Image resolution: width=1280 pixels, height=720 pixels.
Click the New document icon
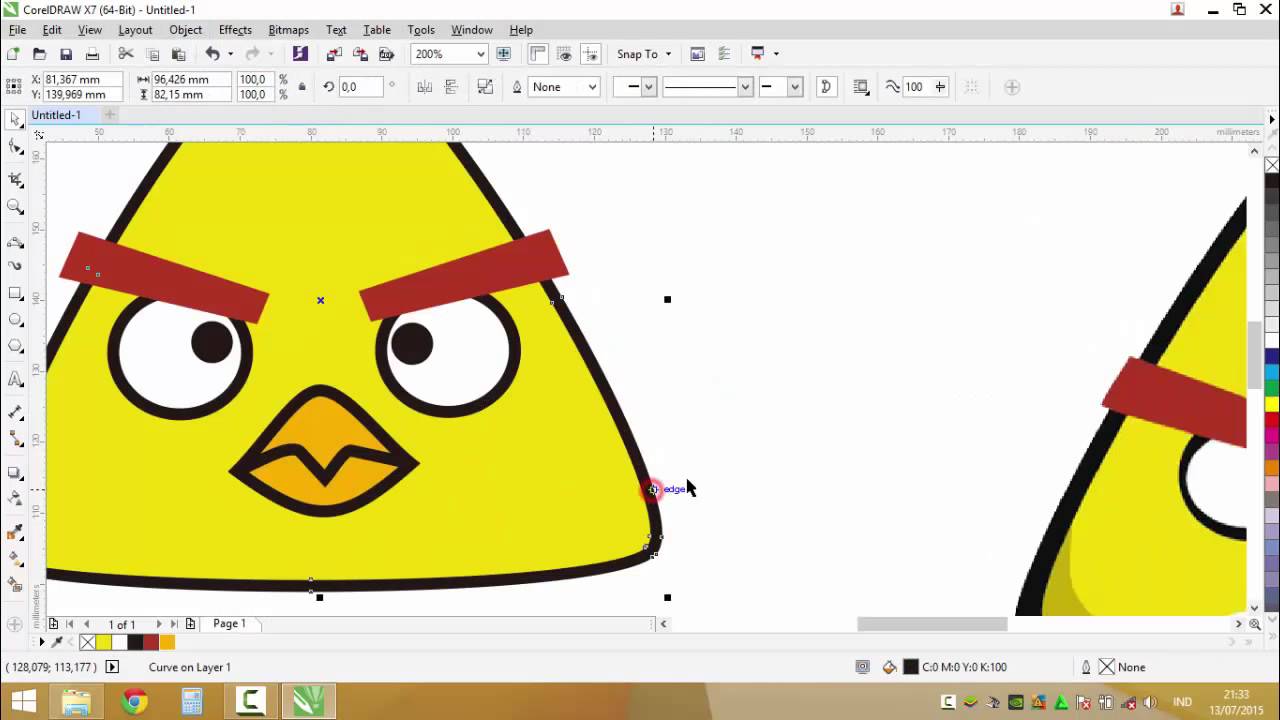coord(13,54)
